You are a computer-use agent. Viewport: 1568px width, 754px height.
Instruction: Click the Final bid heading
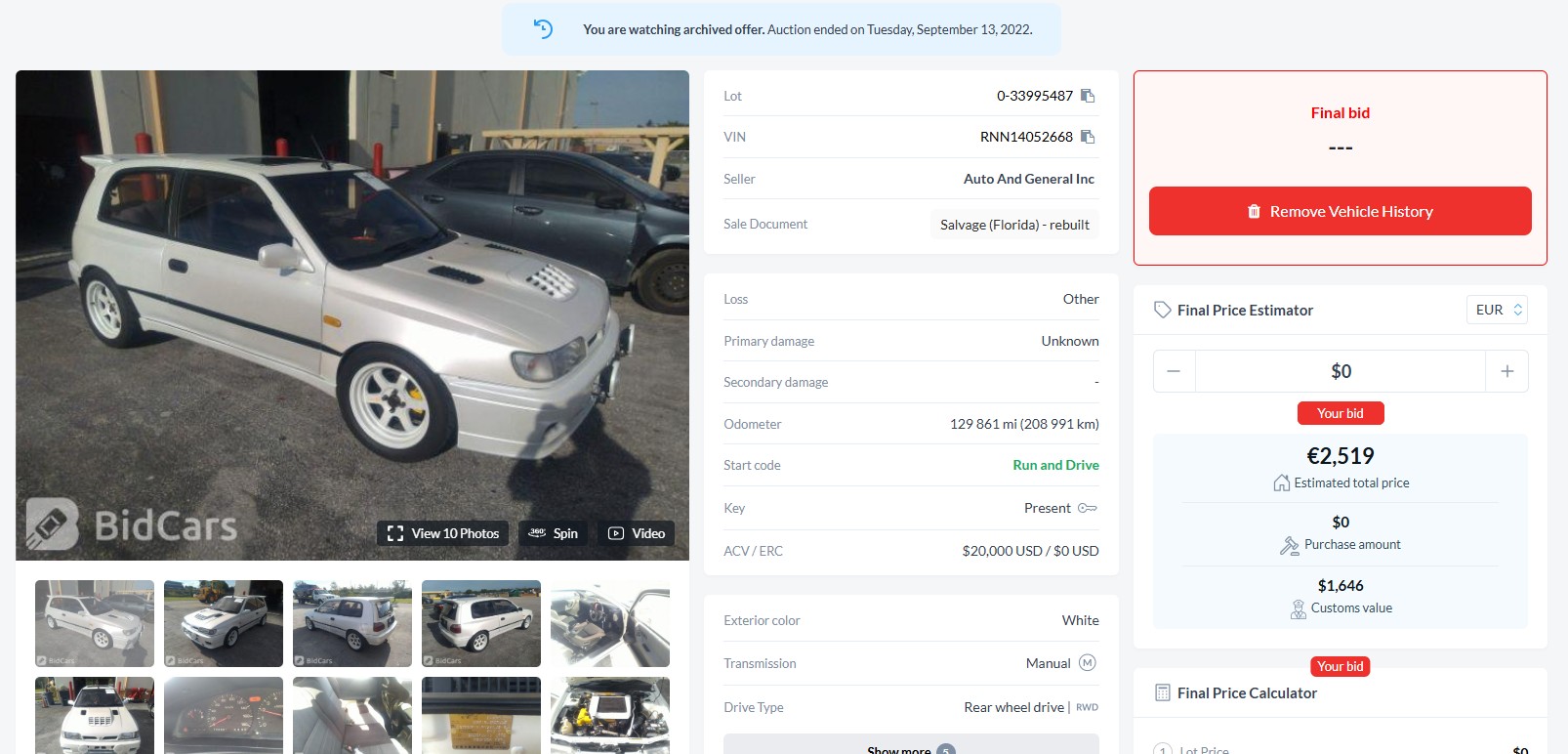coord(1341,113)
